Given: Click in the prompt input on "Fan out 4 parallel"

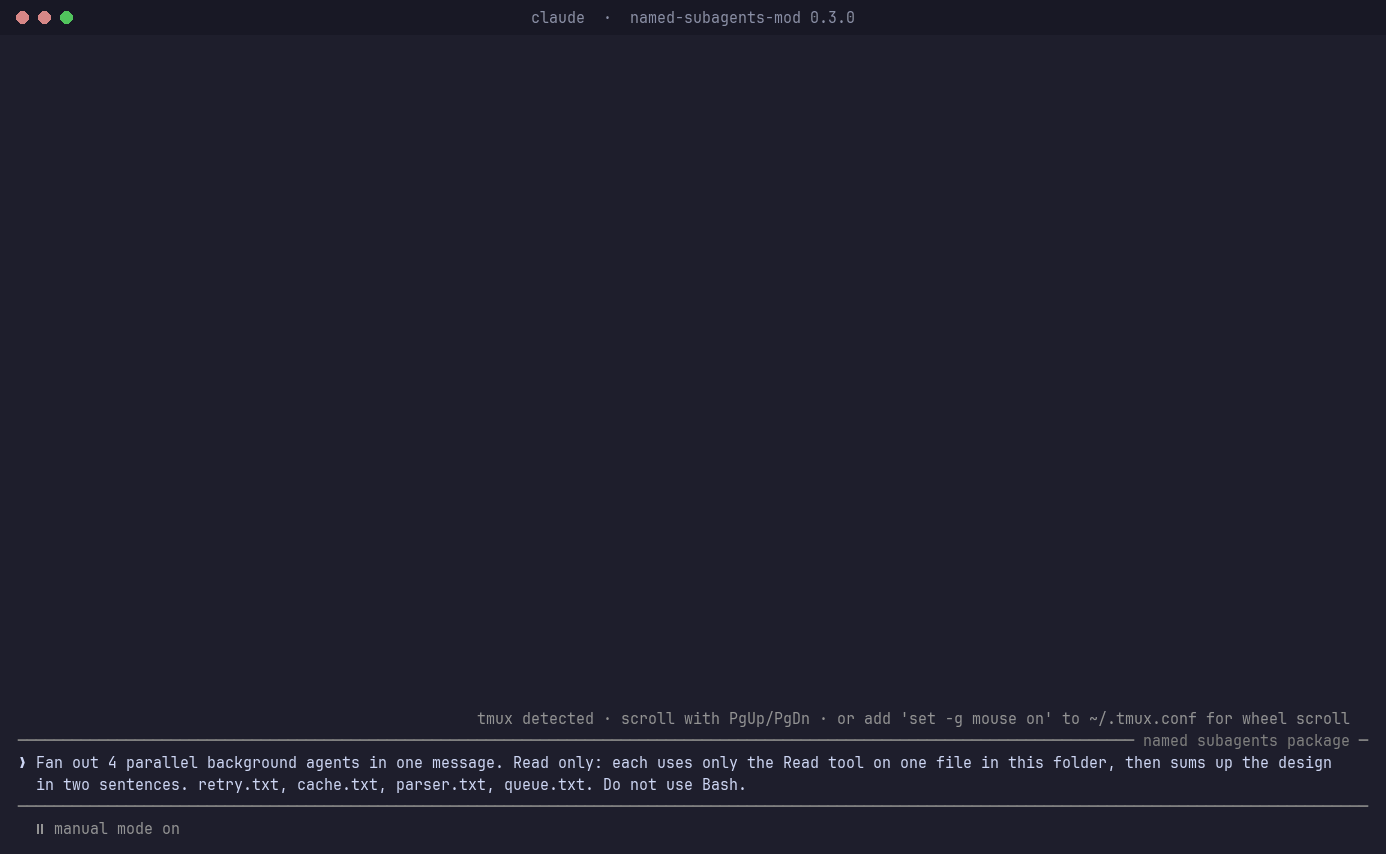Looking at the screenshot, I should [117, 763].
